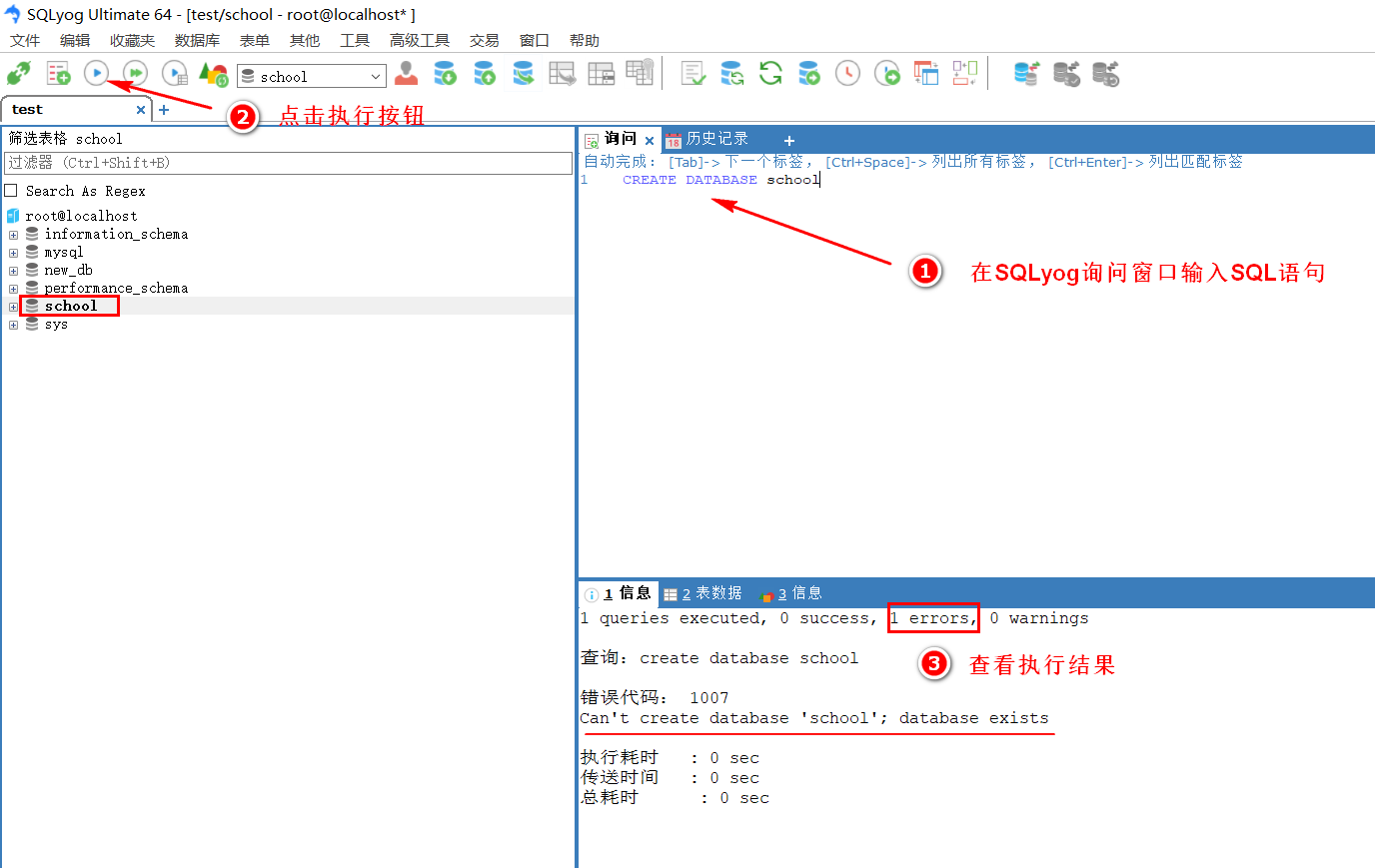
Task: Open the 高级工具 menu
Action: [x=420, y=40]
